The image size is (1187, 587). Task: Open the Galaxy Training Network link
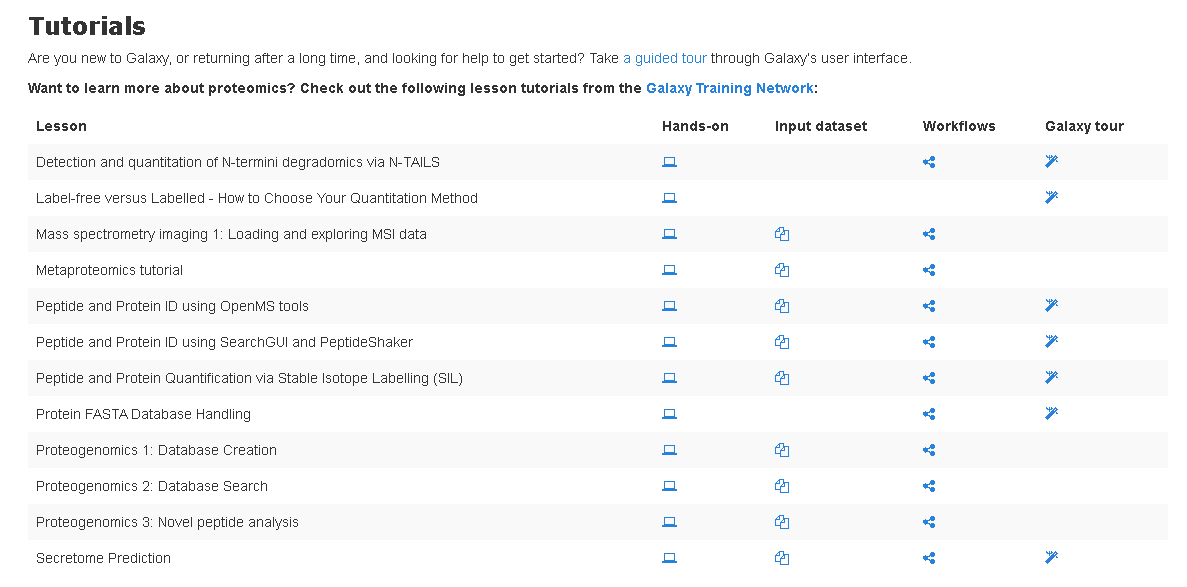729,88
